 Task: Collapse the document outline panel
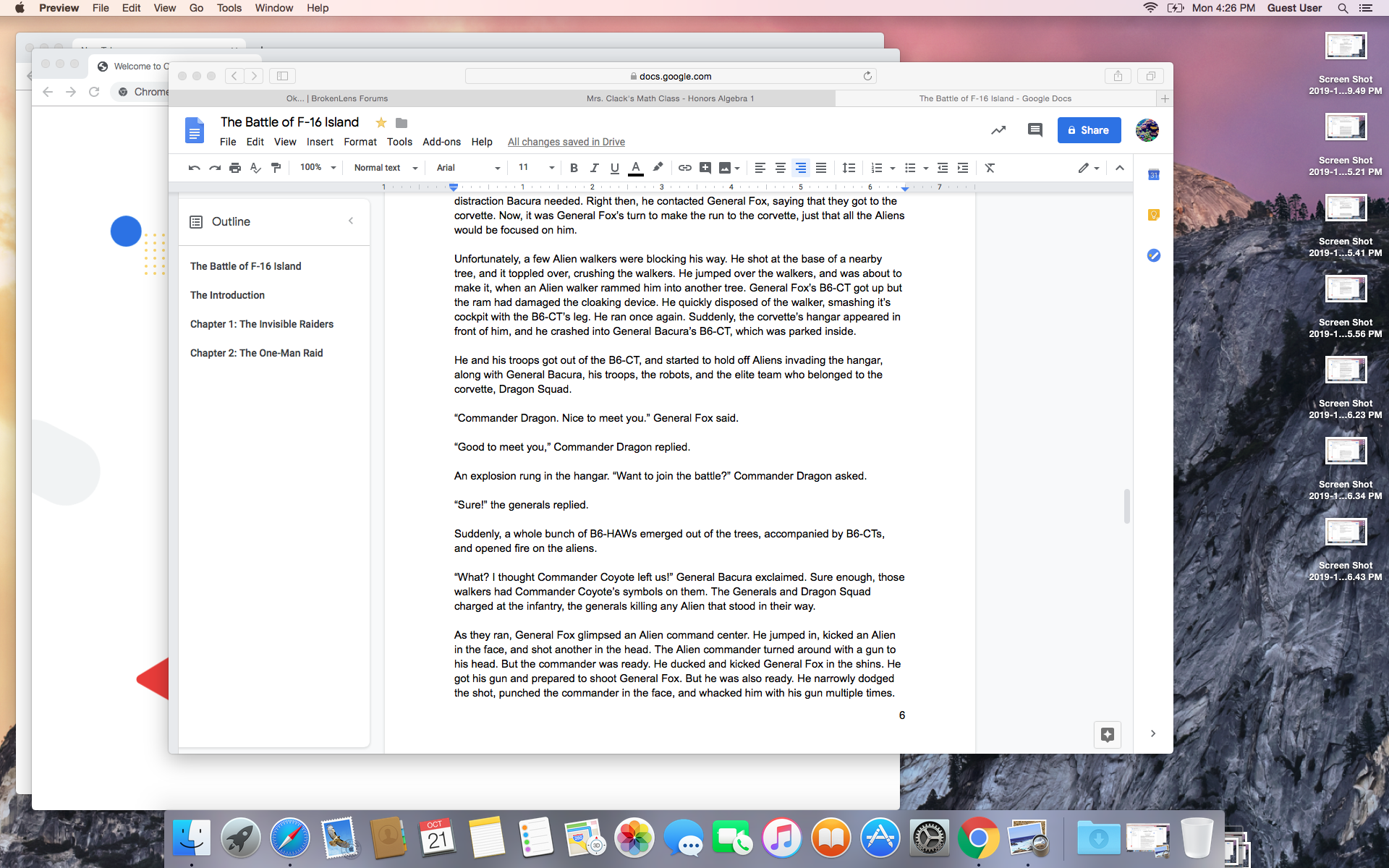(x=351, y=221)
